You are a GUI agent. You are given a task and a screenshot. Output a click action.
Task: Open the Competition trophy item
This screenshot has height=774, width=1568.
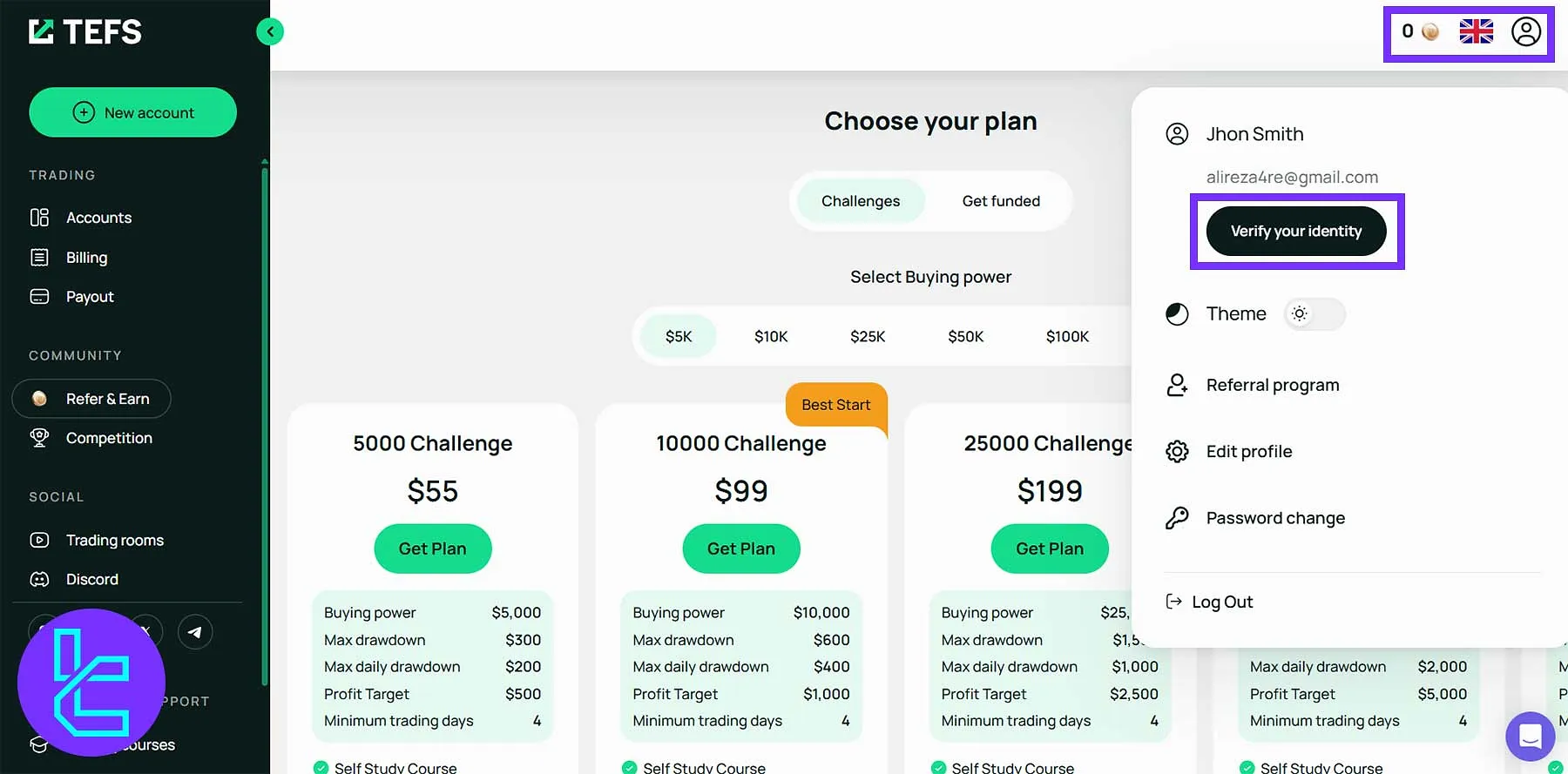point(109,438)
